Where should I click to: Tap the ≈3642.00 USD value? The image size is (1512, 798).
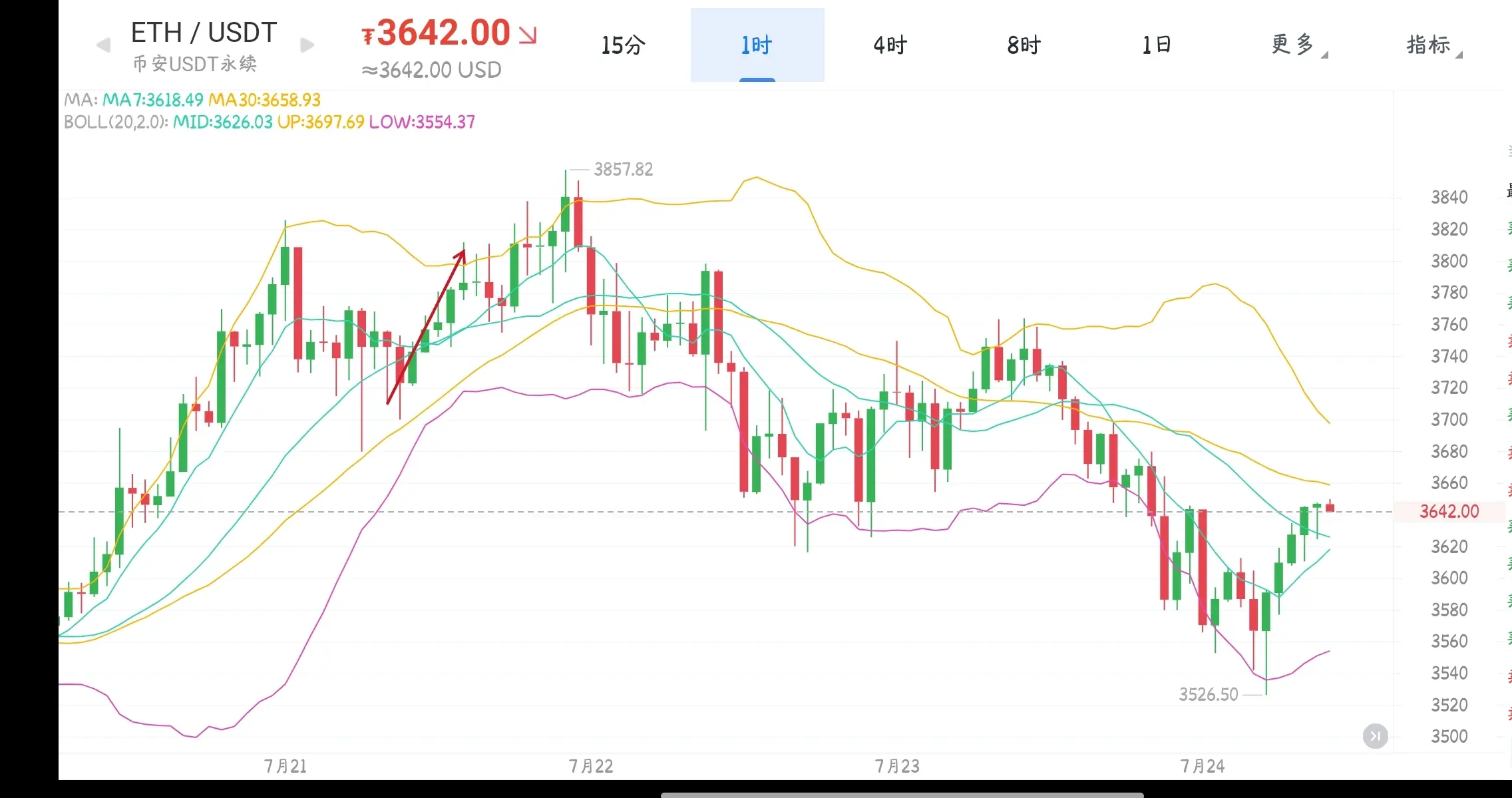click(431, 70)
